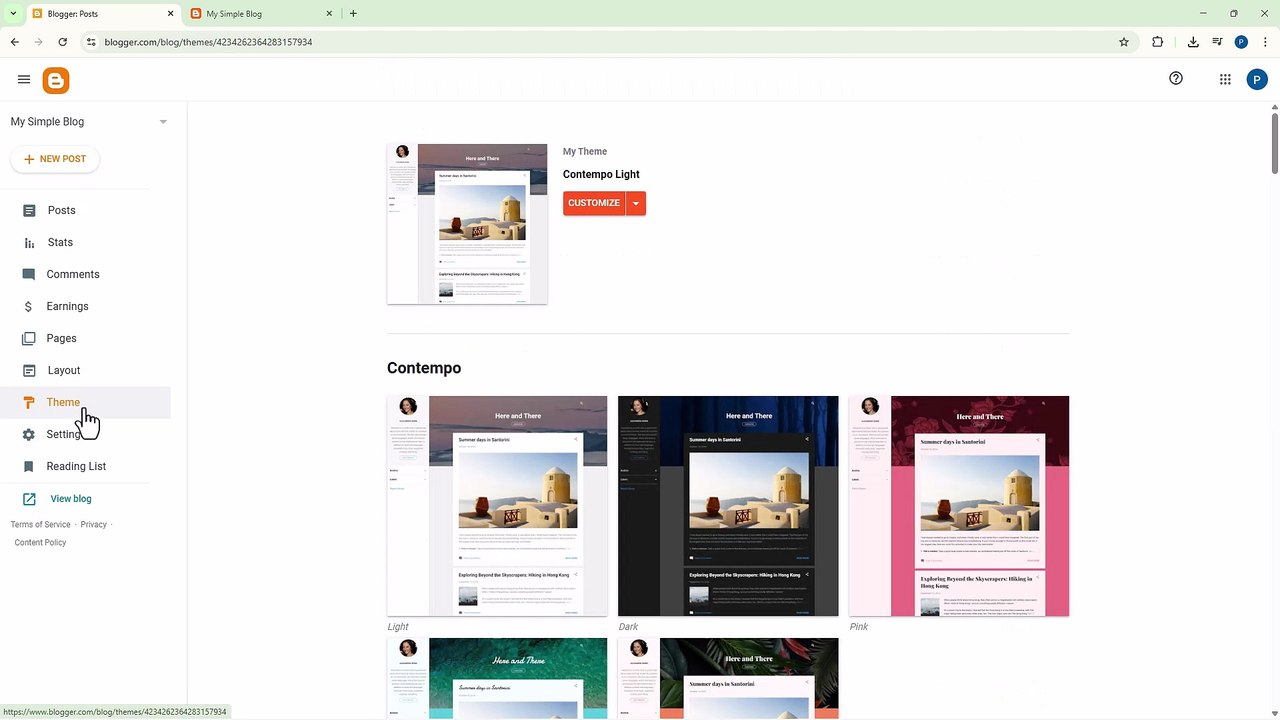Click the Layout sidebar icon
Image resolution: width=1280 pixels, height=720 pixels.
click(29, 370)
